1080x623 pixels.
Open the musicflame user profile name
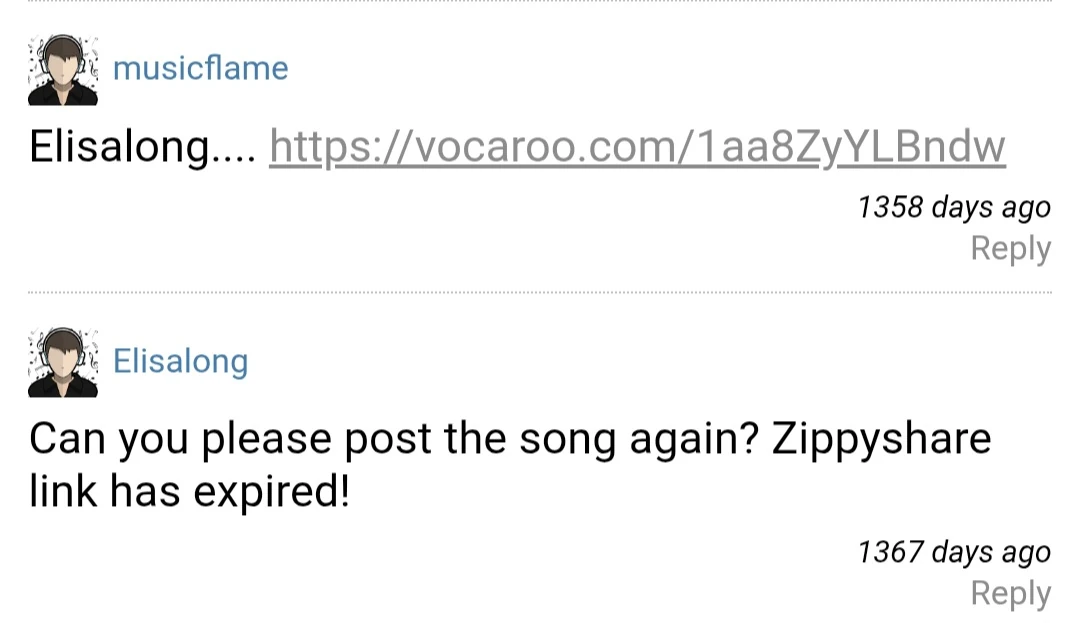(x=200, y=68)
